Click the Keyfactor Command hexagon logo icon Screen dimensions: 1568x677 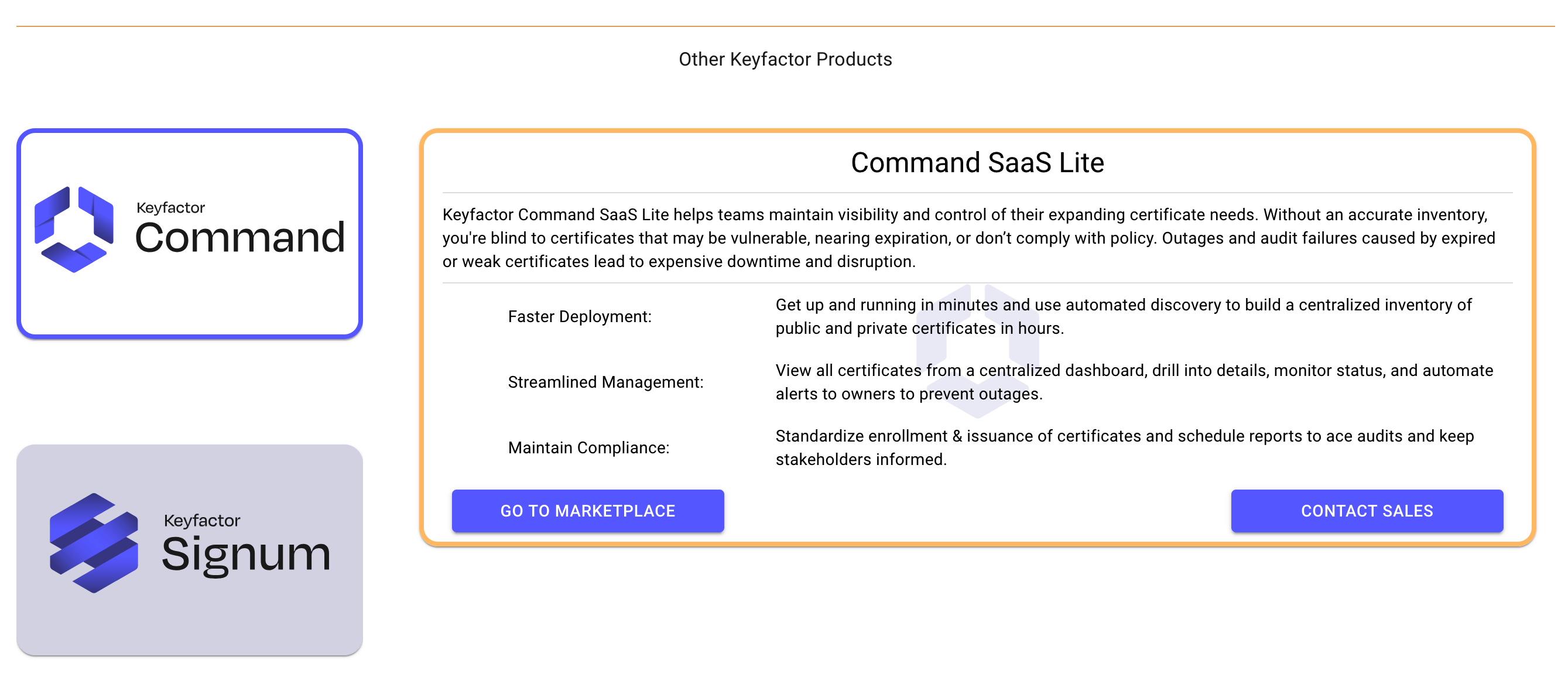coord(74,230)
